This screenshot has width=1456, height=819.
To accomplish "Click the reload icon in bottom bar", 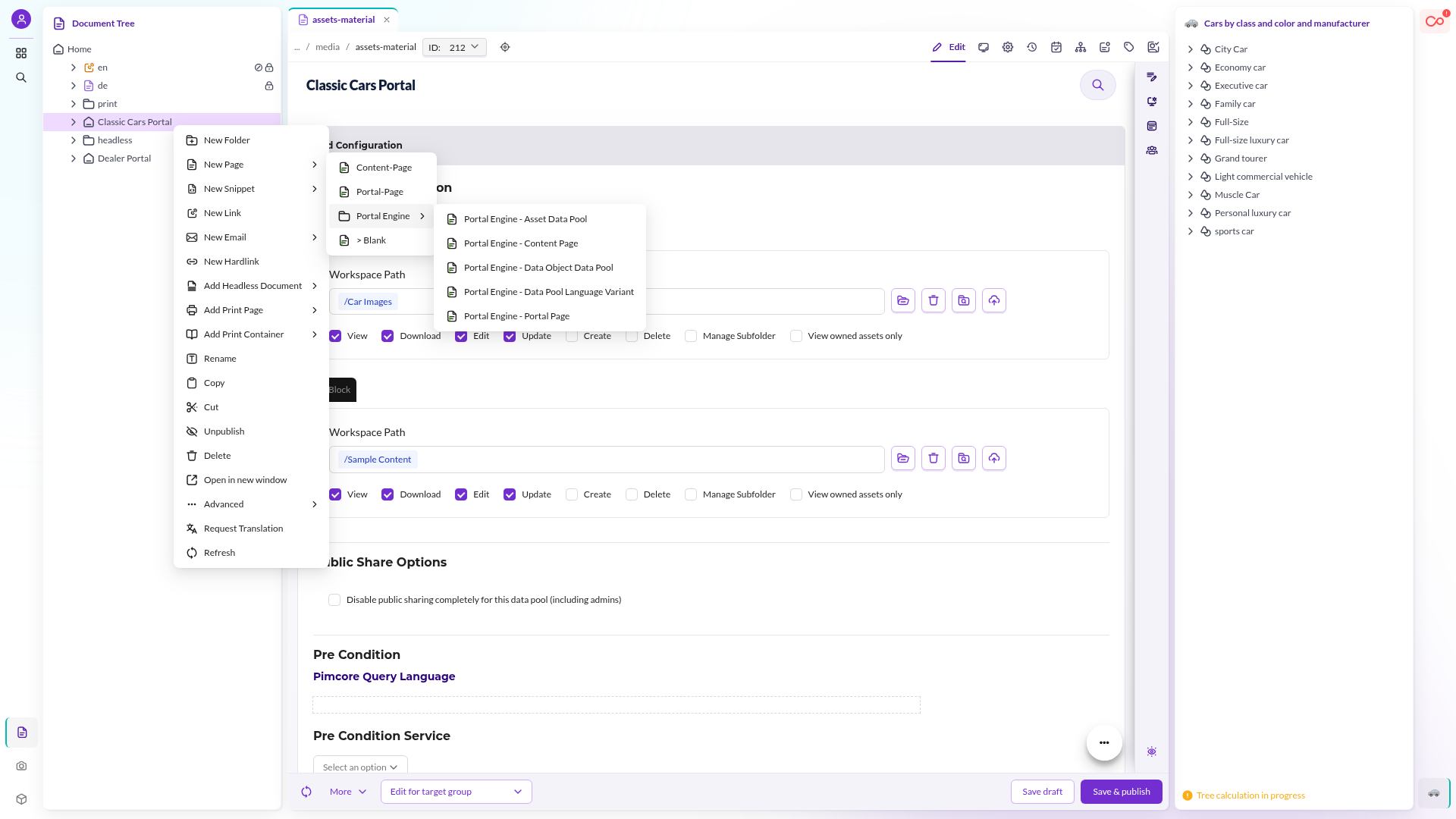I will (x=306, y=792).
